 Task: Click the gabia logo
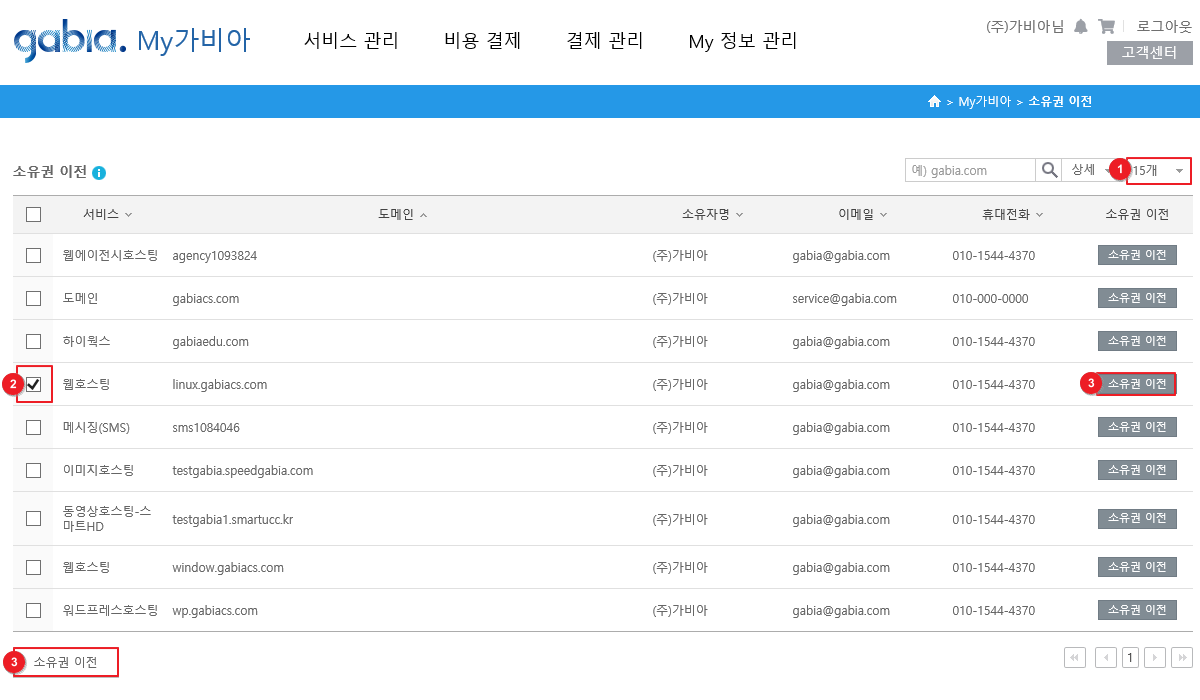70,41
